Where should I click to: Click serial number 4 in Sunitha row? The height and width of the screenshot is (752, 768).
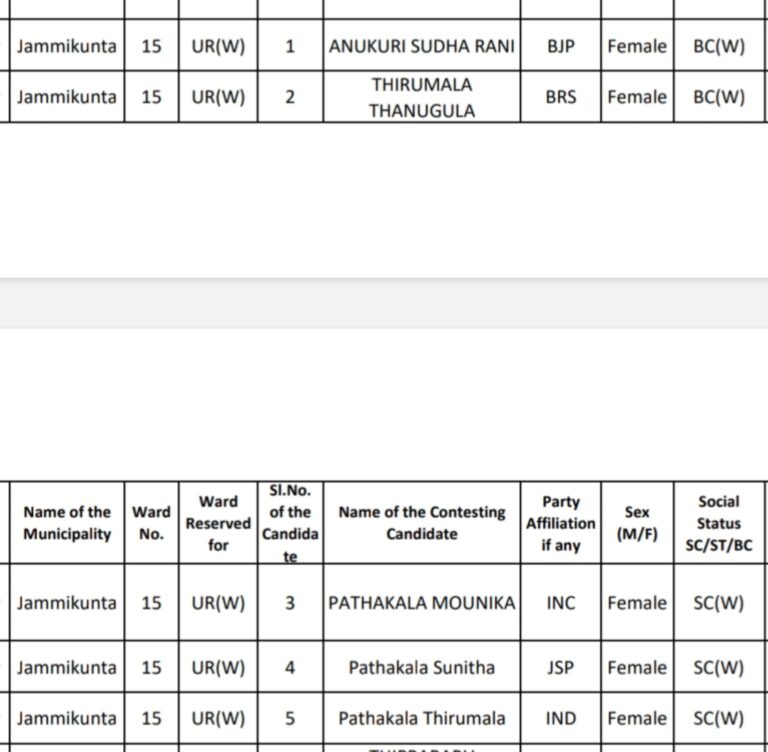pos(290,667)
